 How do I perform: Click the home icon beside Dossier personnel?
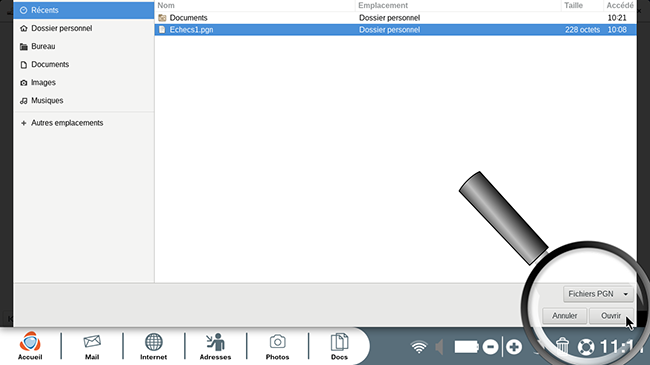tap(24, 28)
